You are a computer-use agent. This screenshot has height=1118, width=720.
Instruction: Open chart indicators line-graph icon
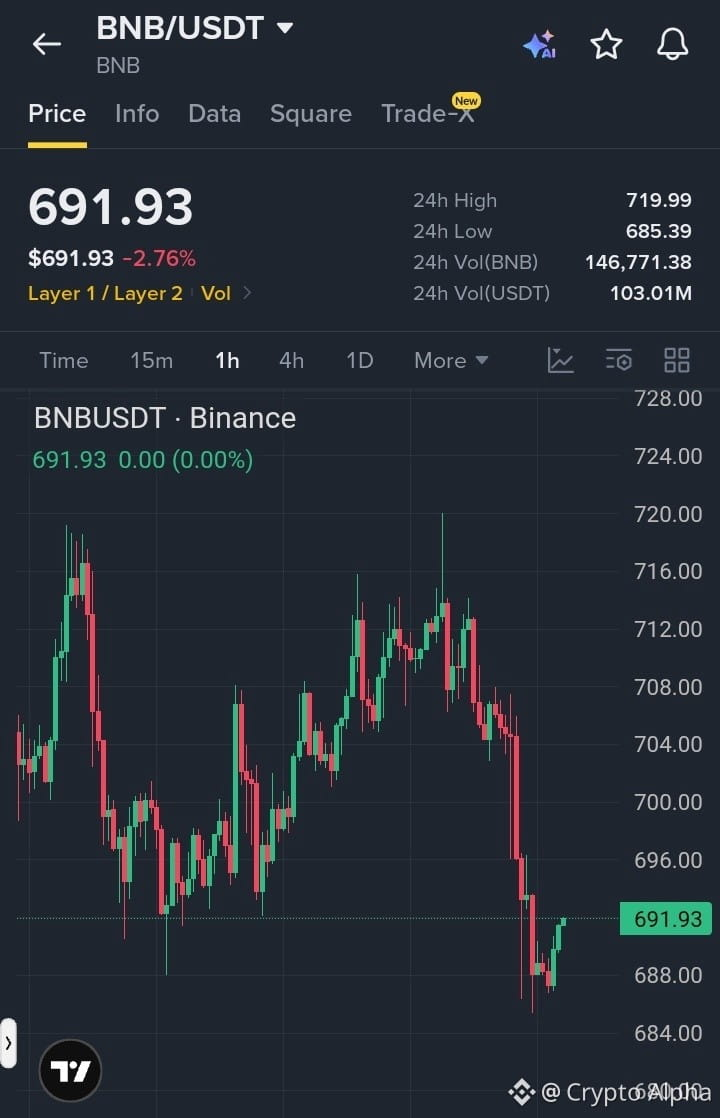coord(560,360)
